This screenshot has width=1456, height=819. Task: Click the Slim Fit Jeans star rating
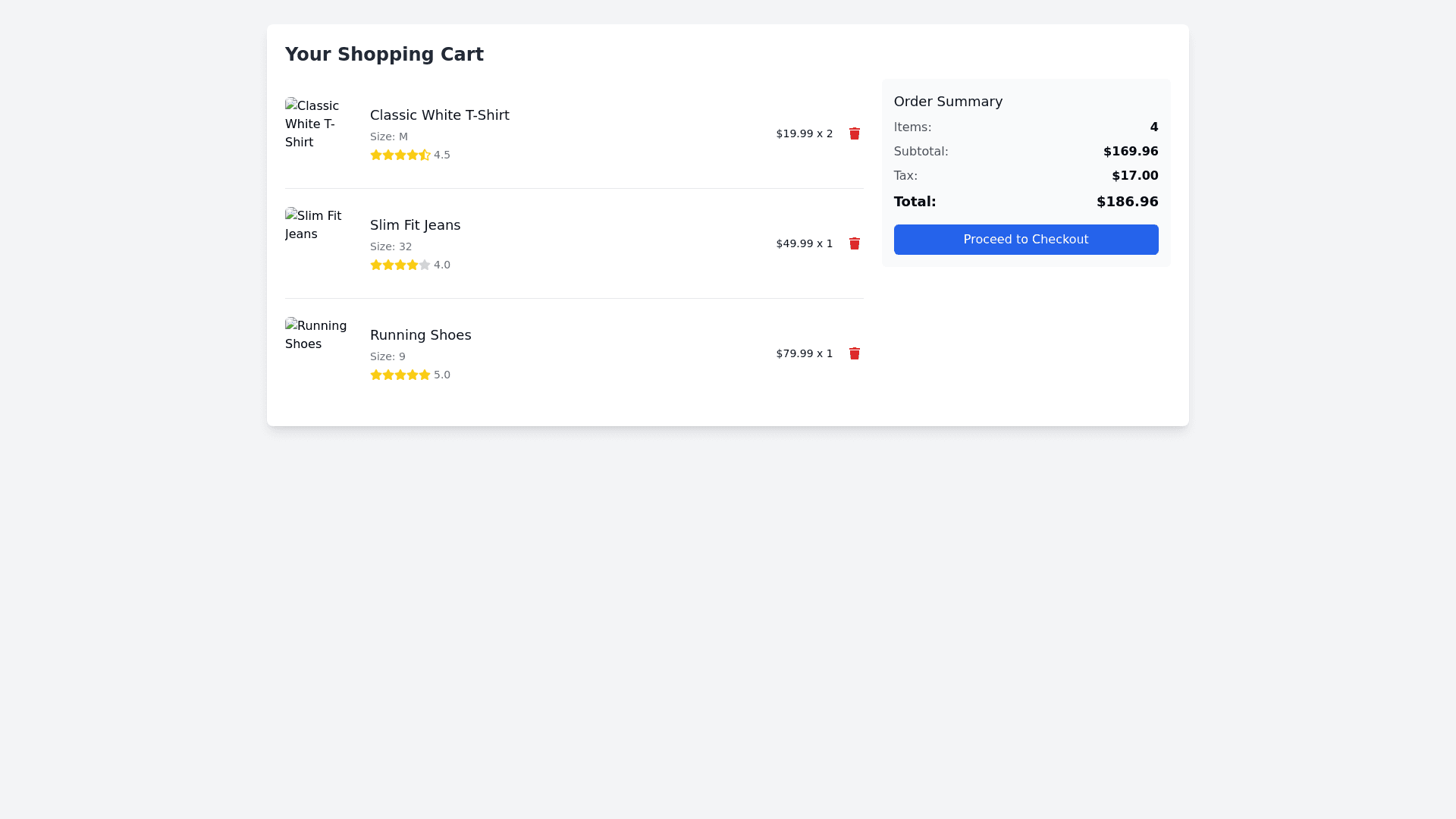click(x=400, y=265)
